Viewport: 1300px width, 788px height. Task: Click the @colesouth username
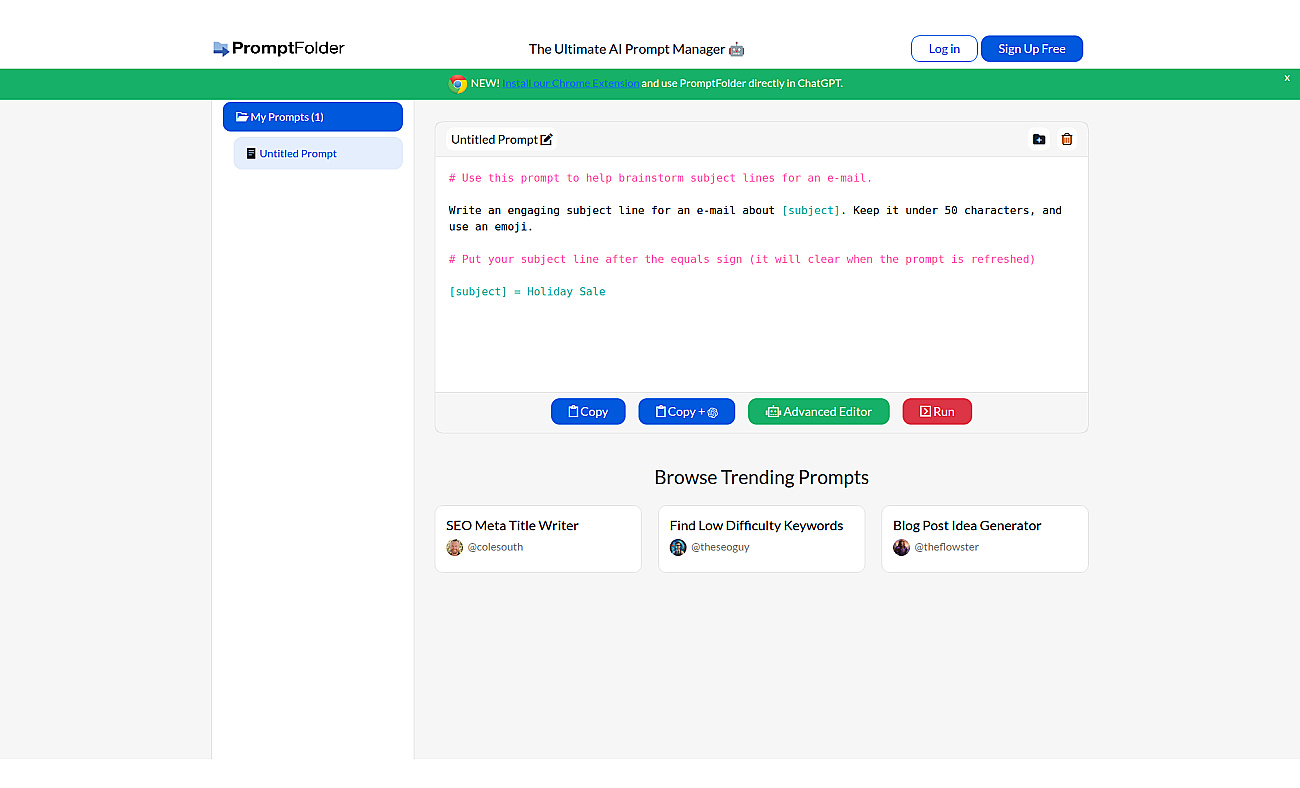(496, 547)
